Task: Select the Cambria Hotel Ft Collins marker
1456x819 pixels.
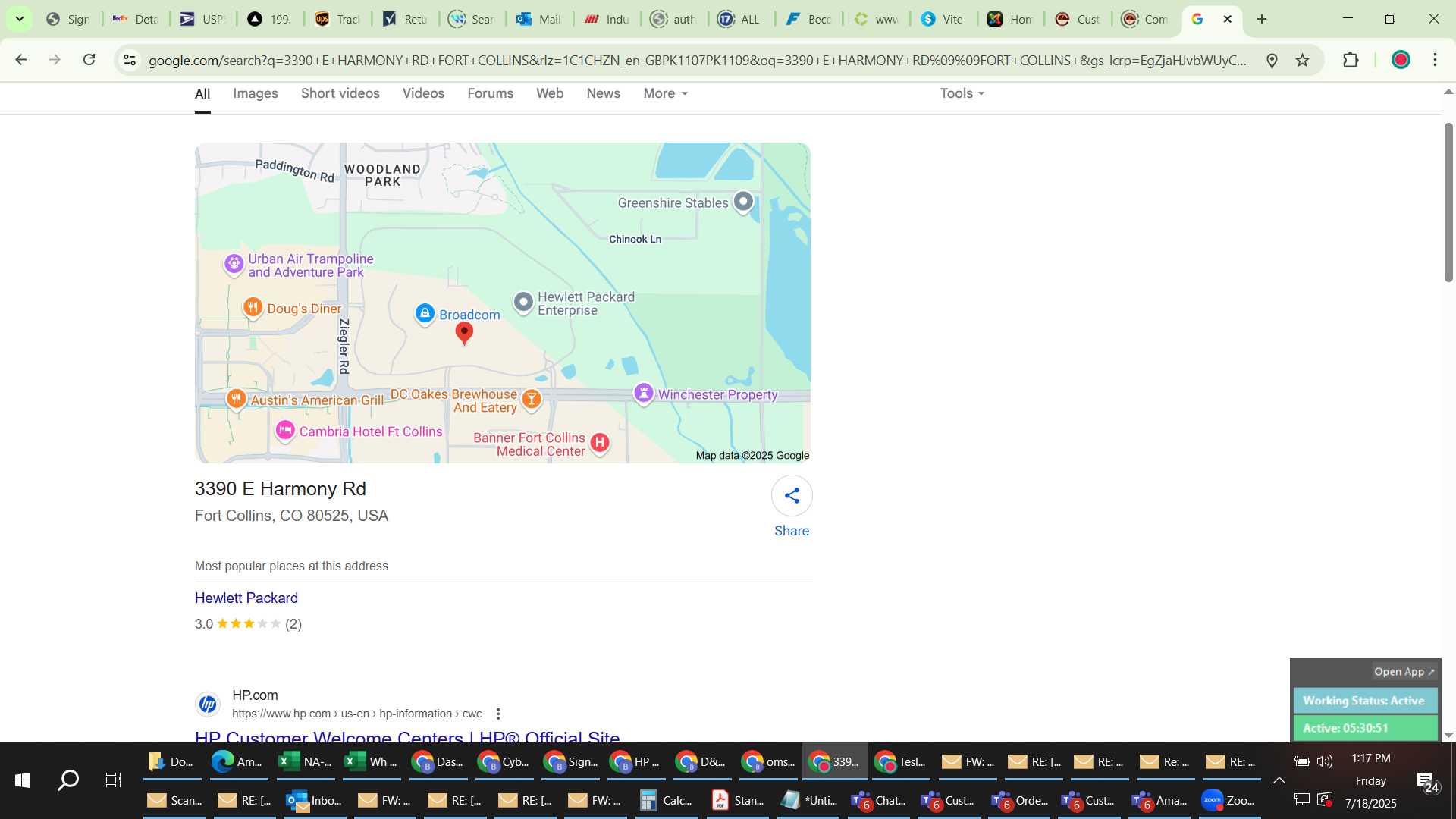Action: pos(285,431)
